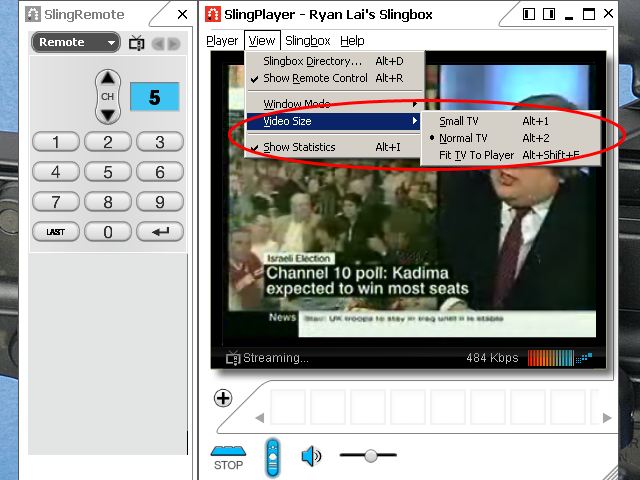
Task: Click the 484 Kbps bitrate readout
Action: click(x=492, y=358)
